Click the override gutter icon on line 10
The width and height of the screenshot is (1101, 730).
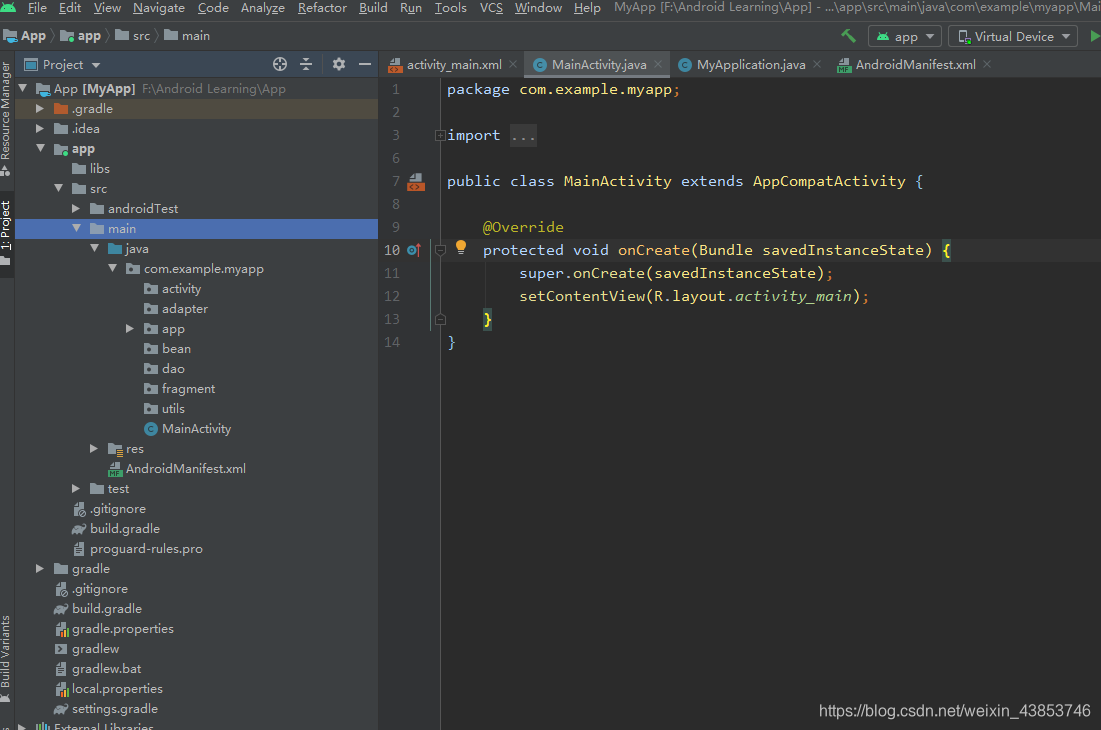(x=414, y=250)
